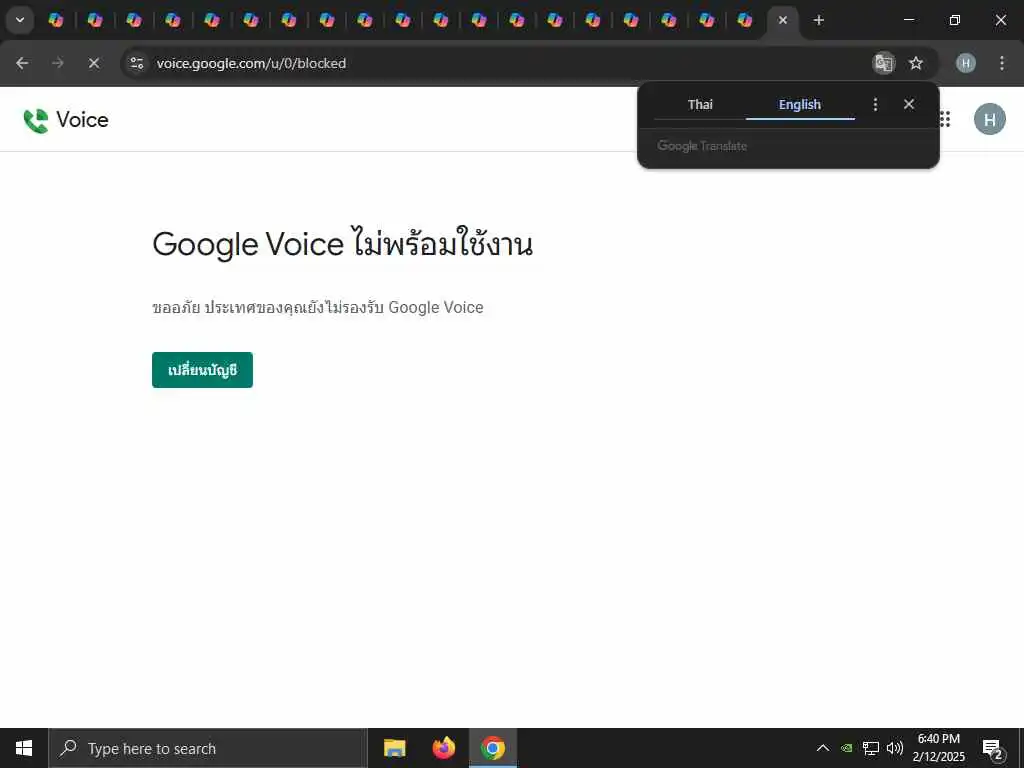
Task: Click the Chrome icon in the taskbar
Action: click(x=493, y=748)
